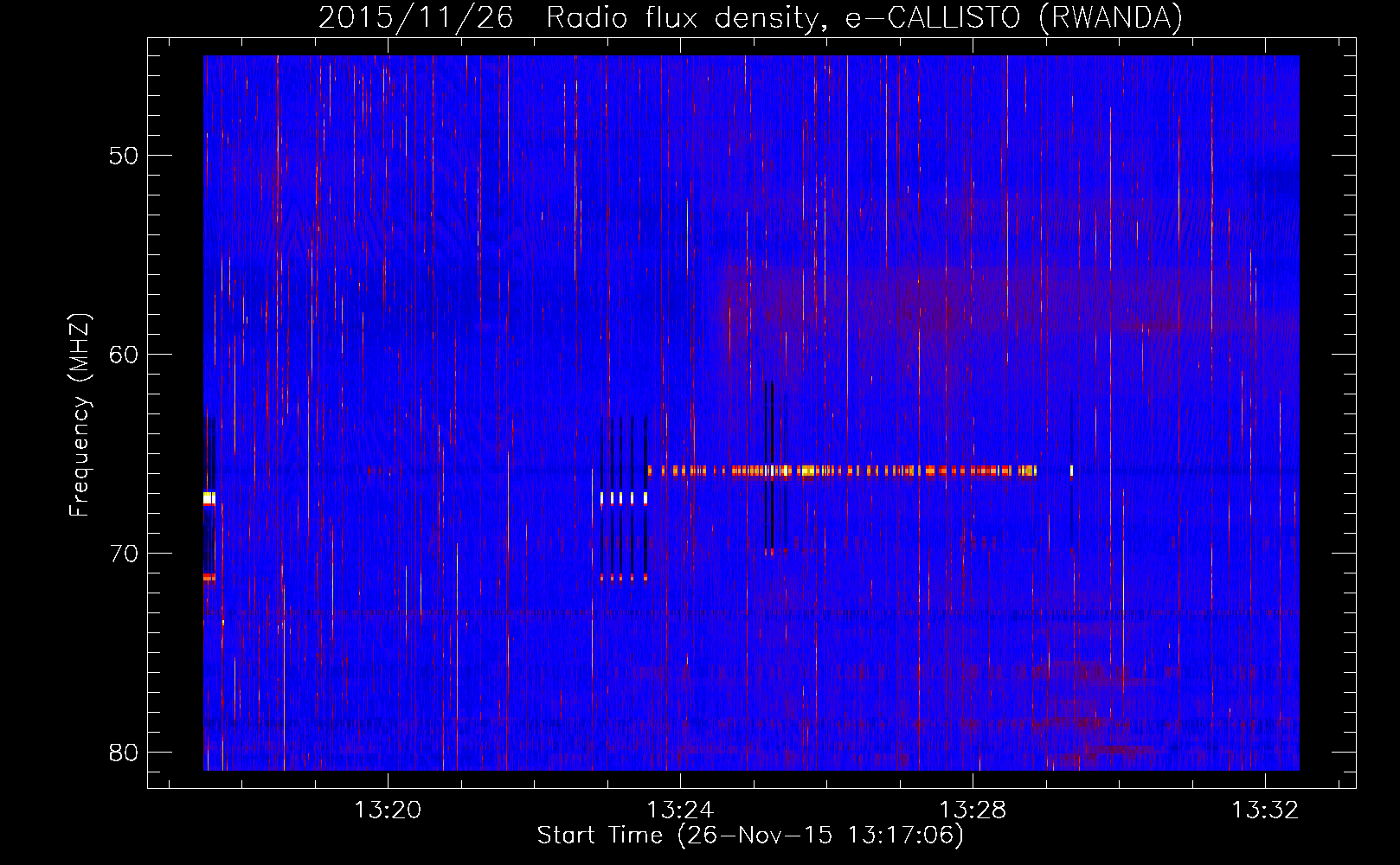This screenshot has height=865, width=1400.
Task: Click the "13:20" time tick label
Action: tap(388, 810)
